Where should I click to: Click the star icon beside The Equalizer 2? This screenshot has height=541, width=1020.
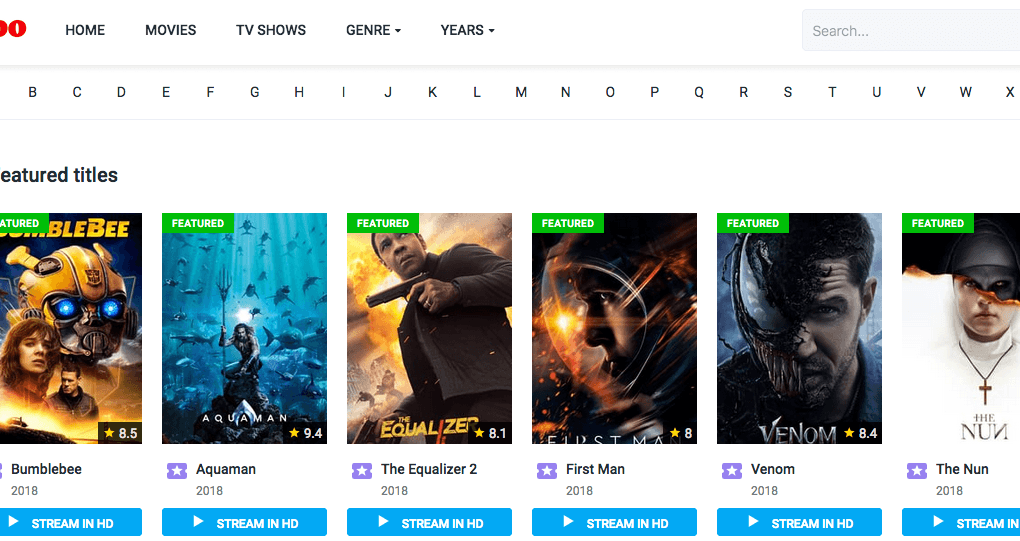tap(362, 470)
